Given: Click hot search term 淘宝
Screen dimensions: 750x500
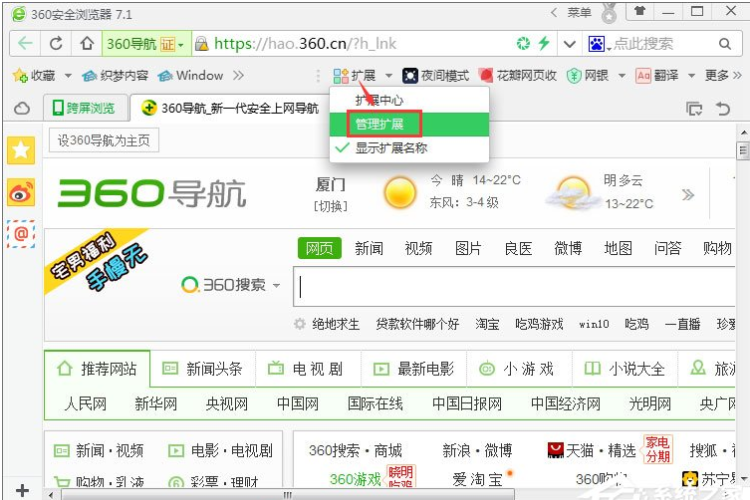Looking at the screenshot, I should tap(487, 324).
